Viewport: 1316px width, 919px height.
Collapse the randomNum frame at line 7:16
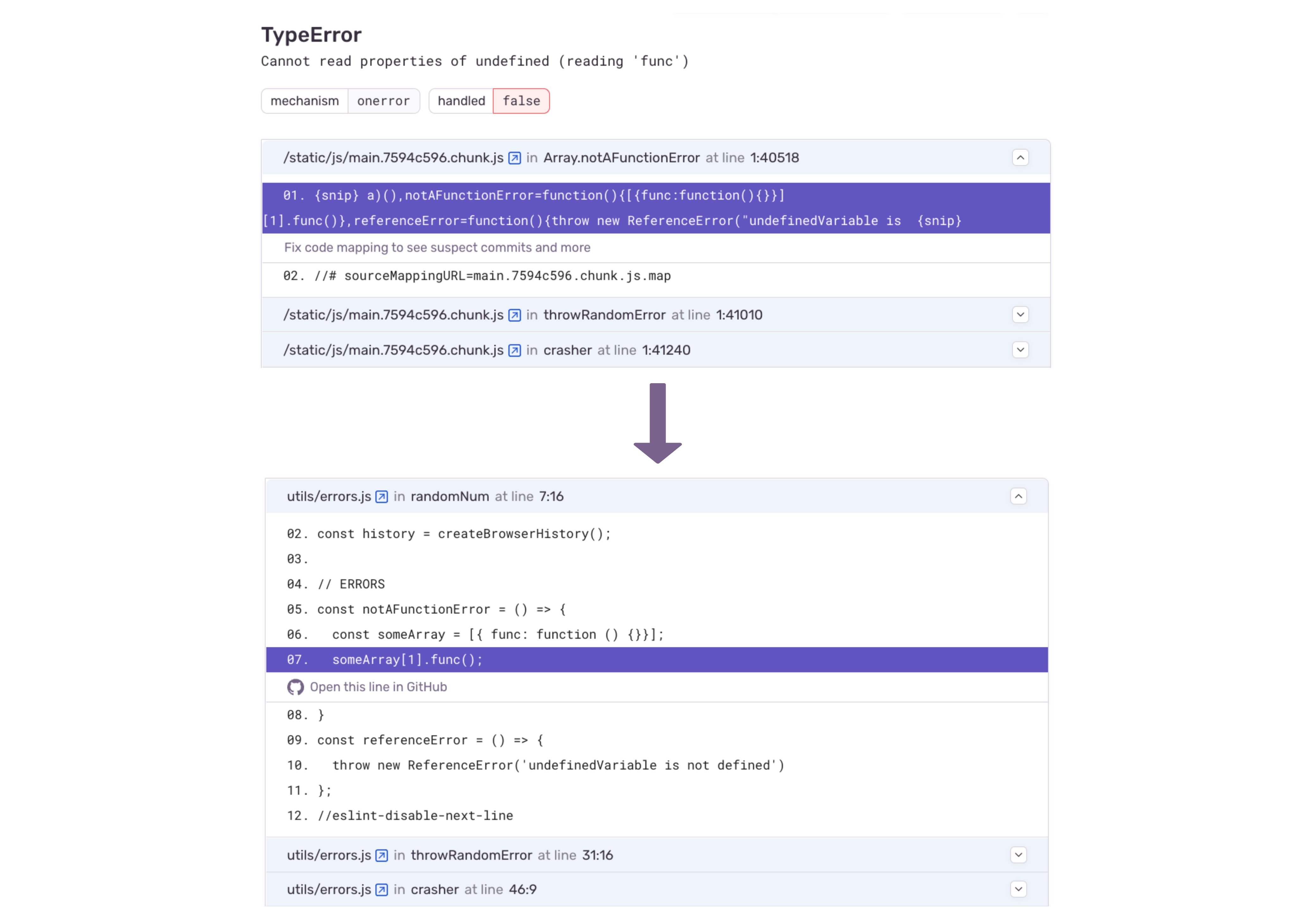coord(1018,497)
